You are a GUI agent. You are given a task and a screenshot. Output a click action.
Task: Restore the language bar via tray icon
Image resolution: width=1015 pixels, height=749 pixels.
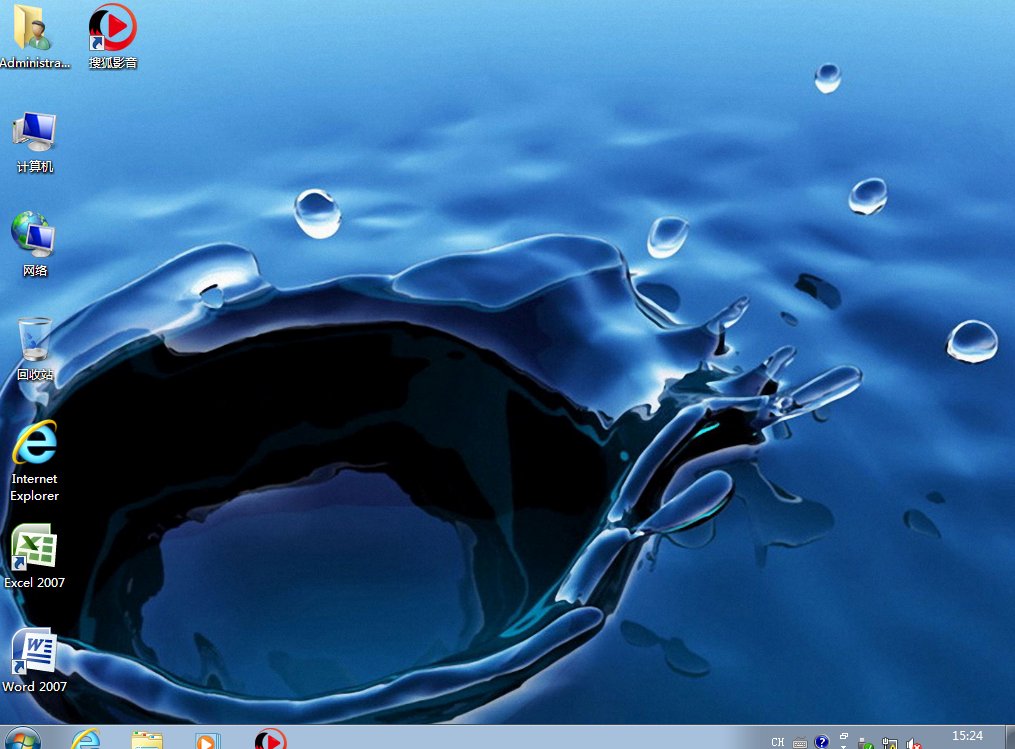843,736
